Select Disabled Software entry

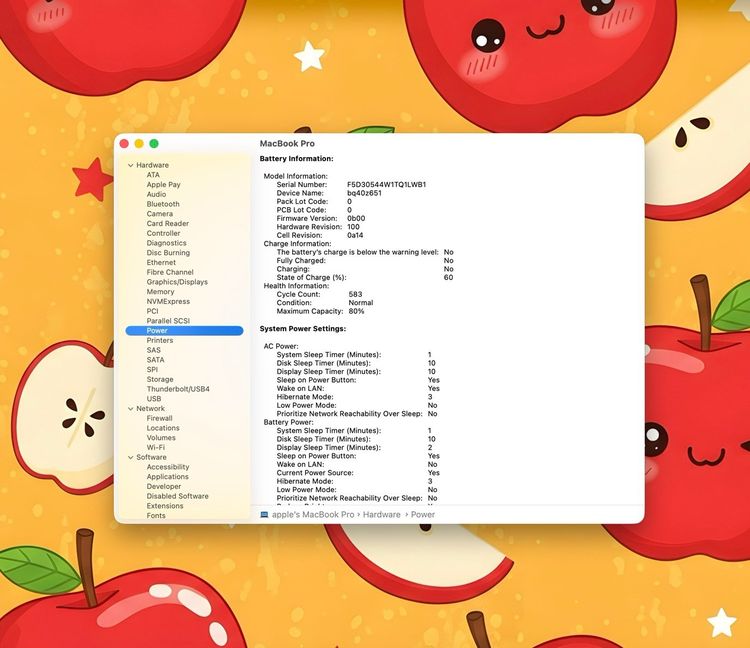(178, 496)
